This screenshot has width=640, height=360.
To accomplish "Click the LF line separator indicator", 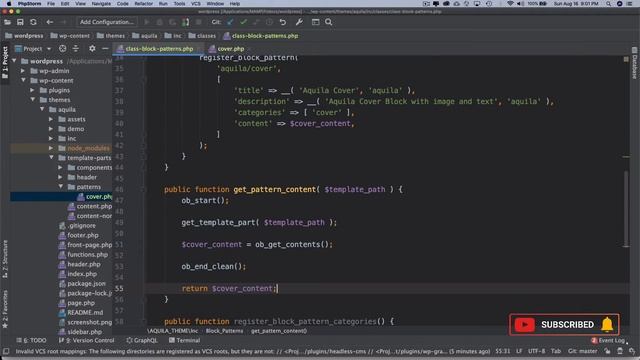I will (519, 351).
